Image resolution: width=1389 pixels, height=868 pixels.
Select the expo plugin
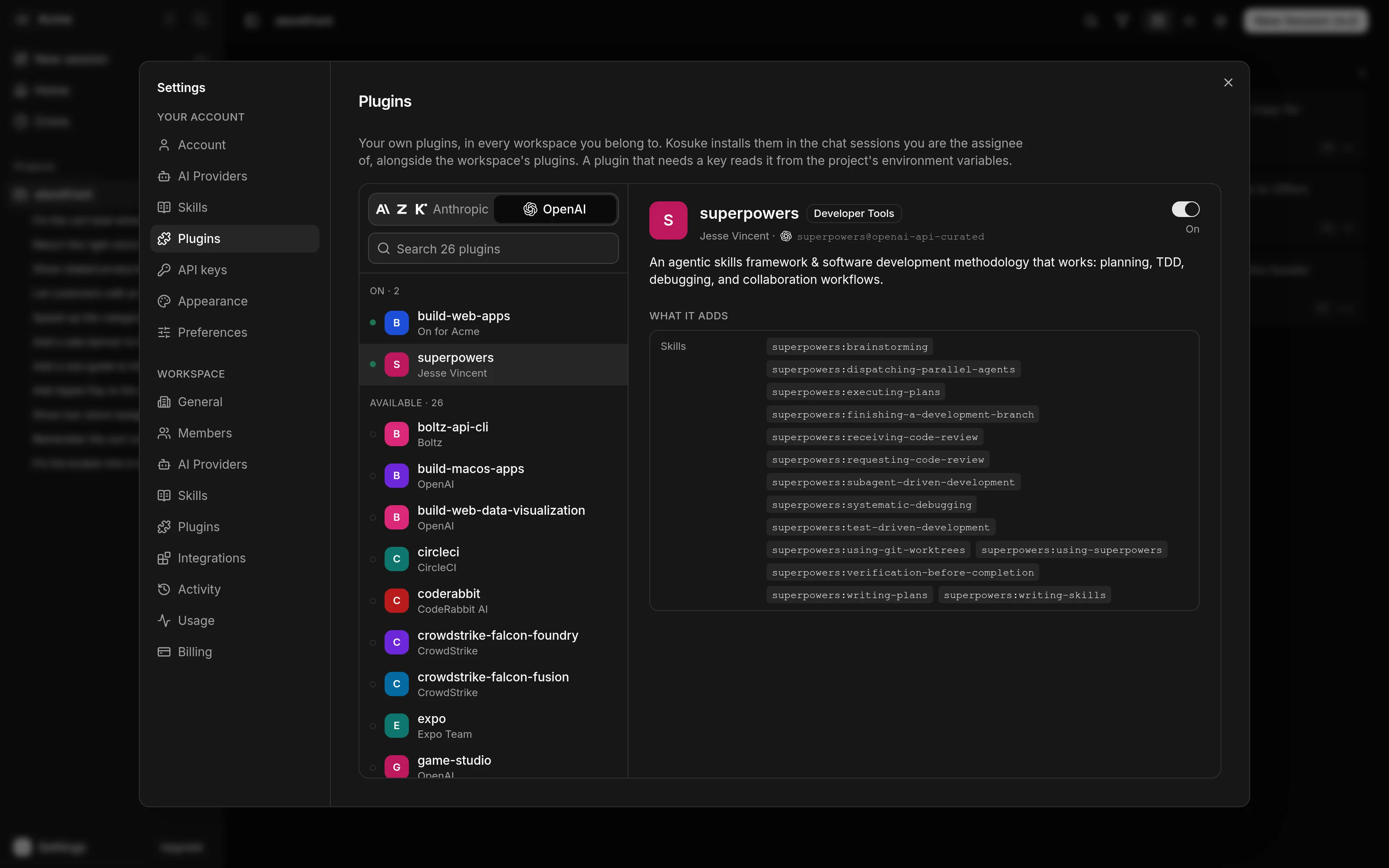point(493,726)
